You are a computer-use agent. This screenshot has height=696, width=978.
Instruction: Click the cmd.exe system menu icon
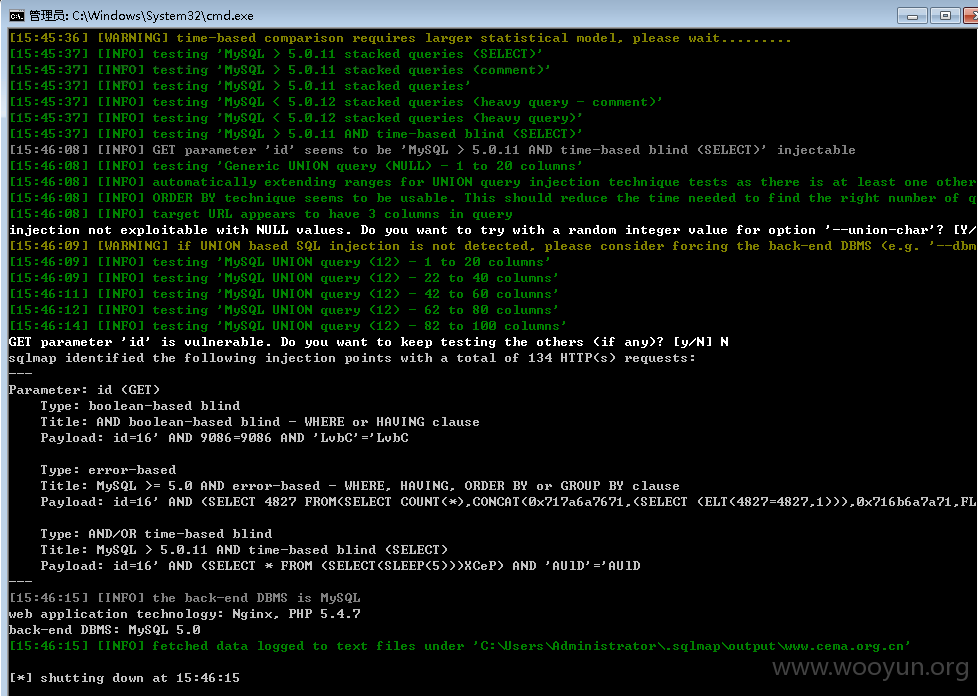pos(17,16)
